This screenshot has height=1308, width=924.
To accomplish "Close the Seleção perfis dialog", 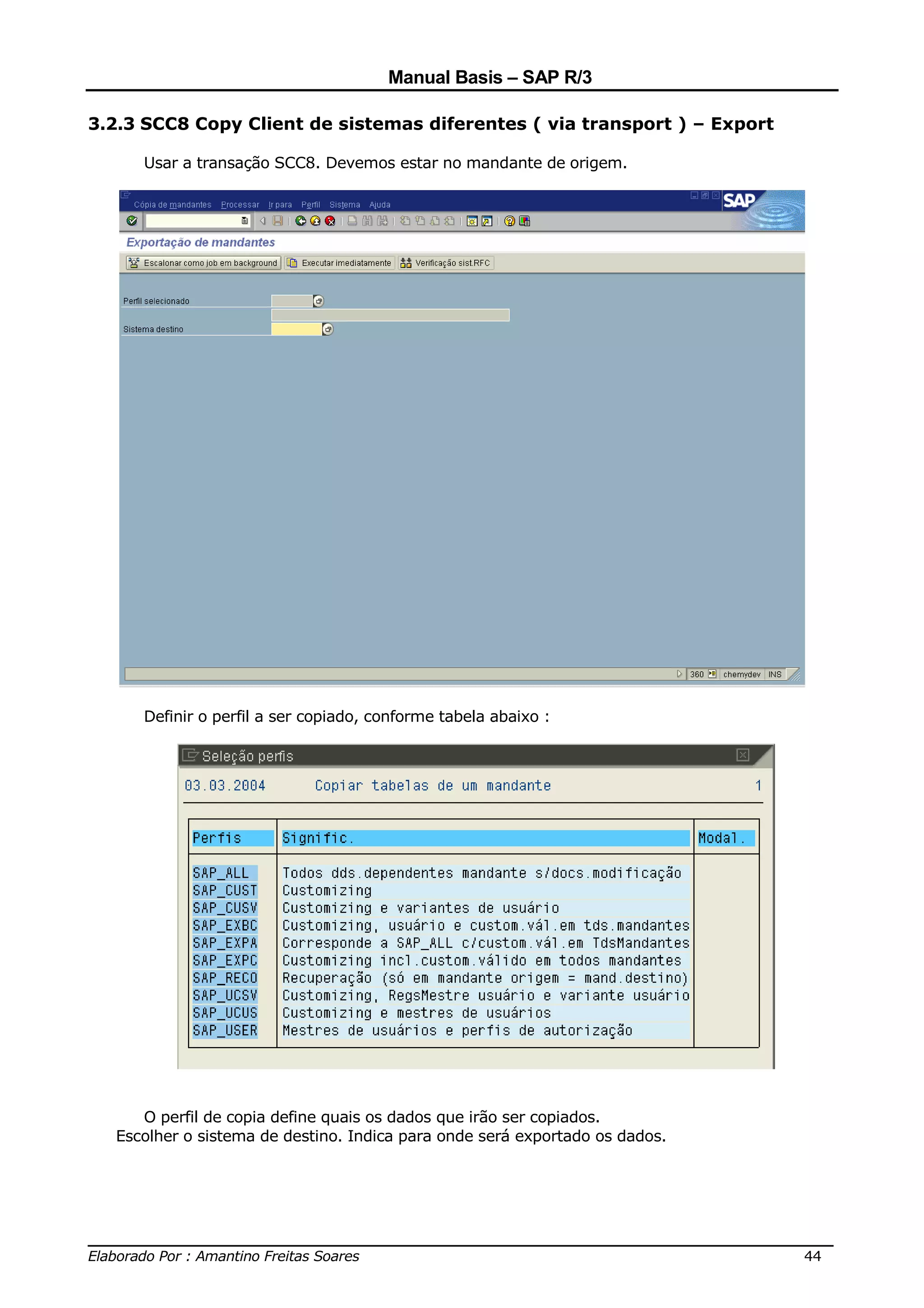I will pyautogui.click(x=742, y=755).
